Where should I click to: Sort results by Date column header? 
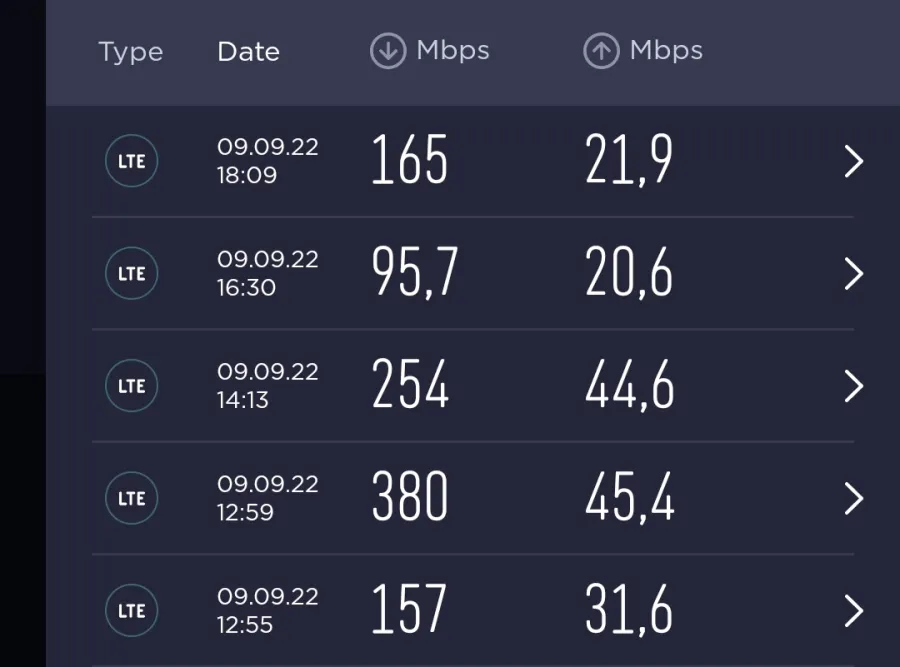click(249, 52)
